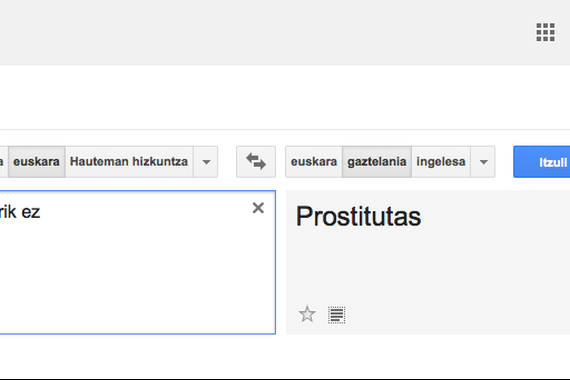Open the Google apps grid menu

(545, 32)
